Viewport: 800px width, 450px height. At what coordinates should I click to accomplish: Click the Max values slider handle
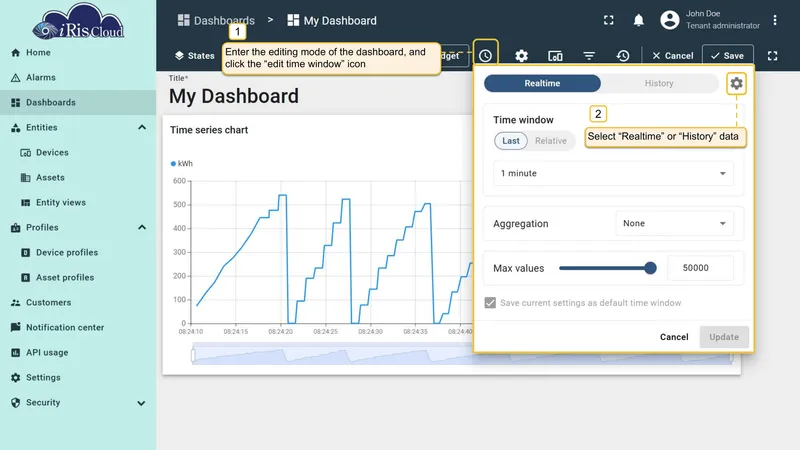click(x=650, y=268)
